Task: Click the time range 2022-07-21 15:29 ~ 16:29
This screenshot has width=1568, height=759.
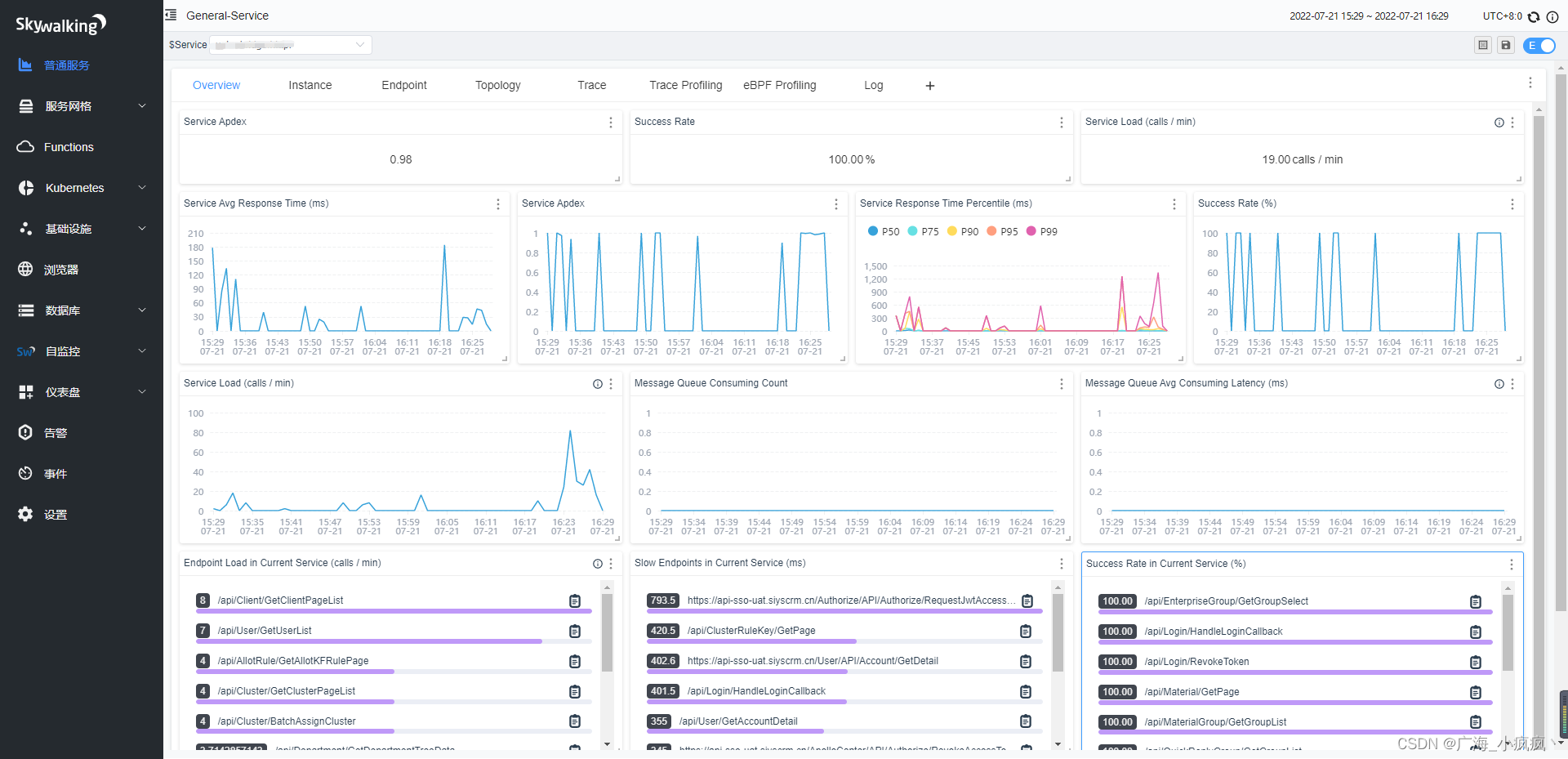Action: point(1369,16)
